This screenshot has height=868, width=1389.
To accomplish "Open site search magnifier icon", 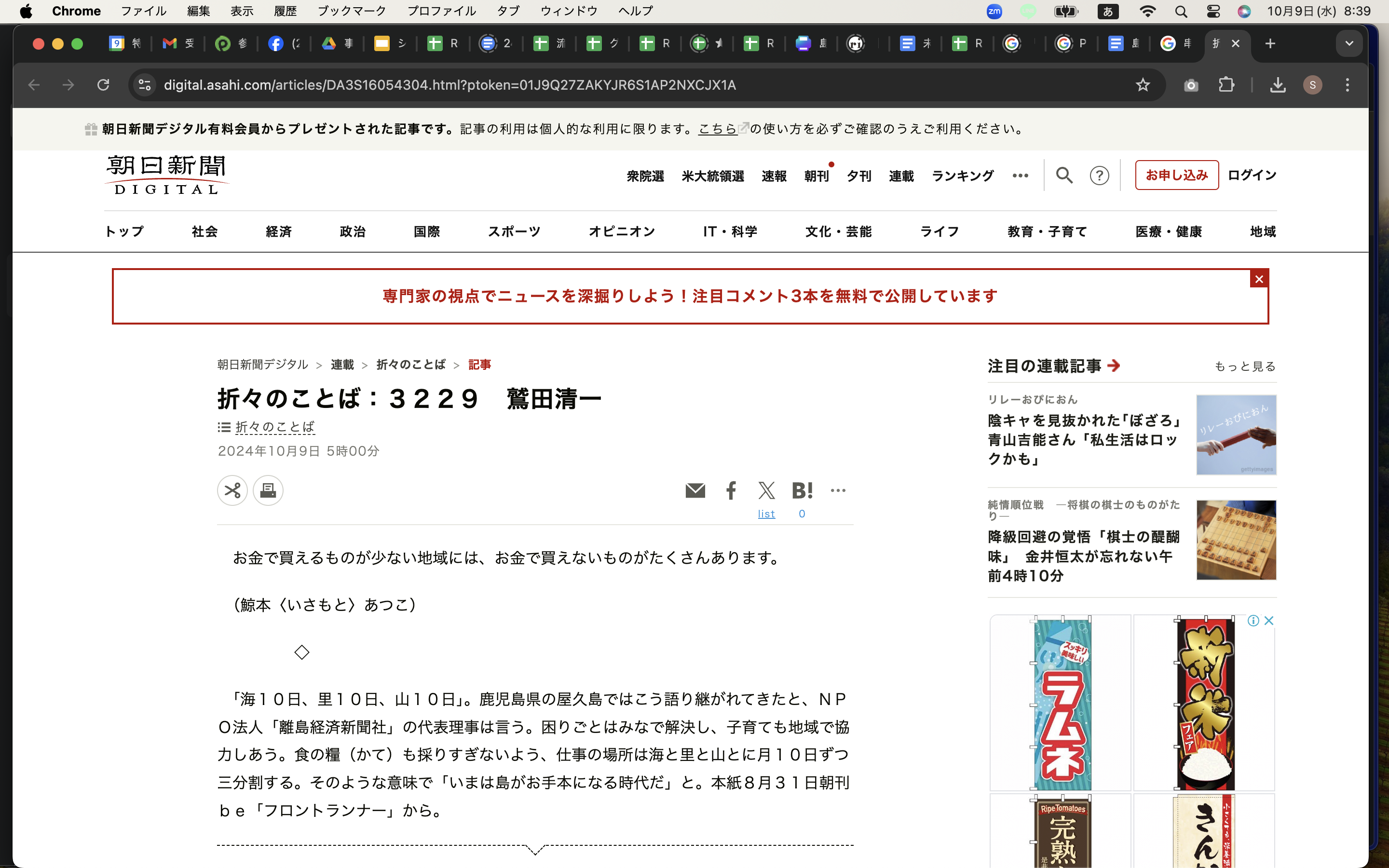I will pyautogui.click(x=1064, y=175).
